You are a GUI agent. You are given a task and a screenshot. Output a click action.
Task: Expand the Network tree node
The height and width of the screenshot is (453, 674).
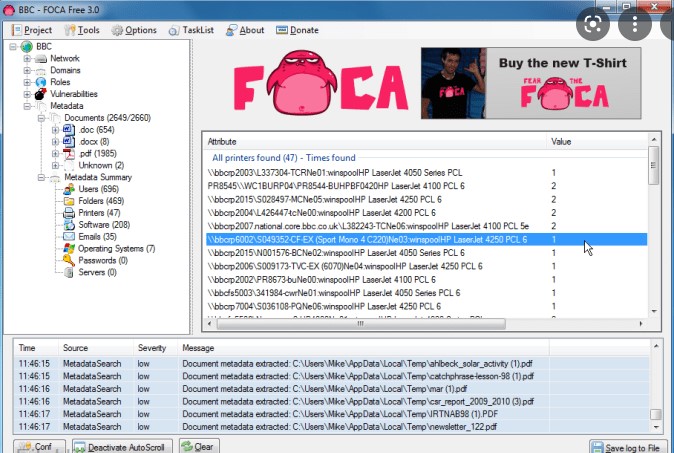(x=27, y=58)
